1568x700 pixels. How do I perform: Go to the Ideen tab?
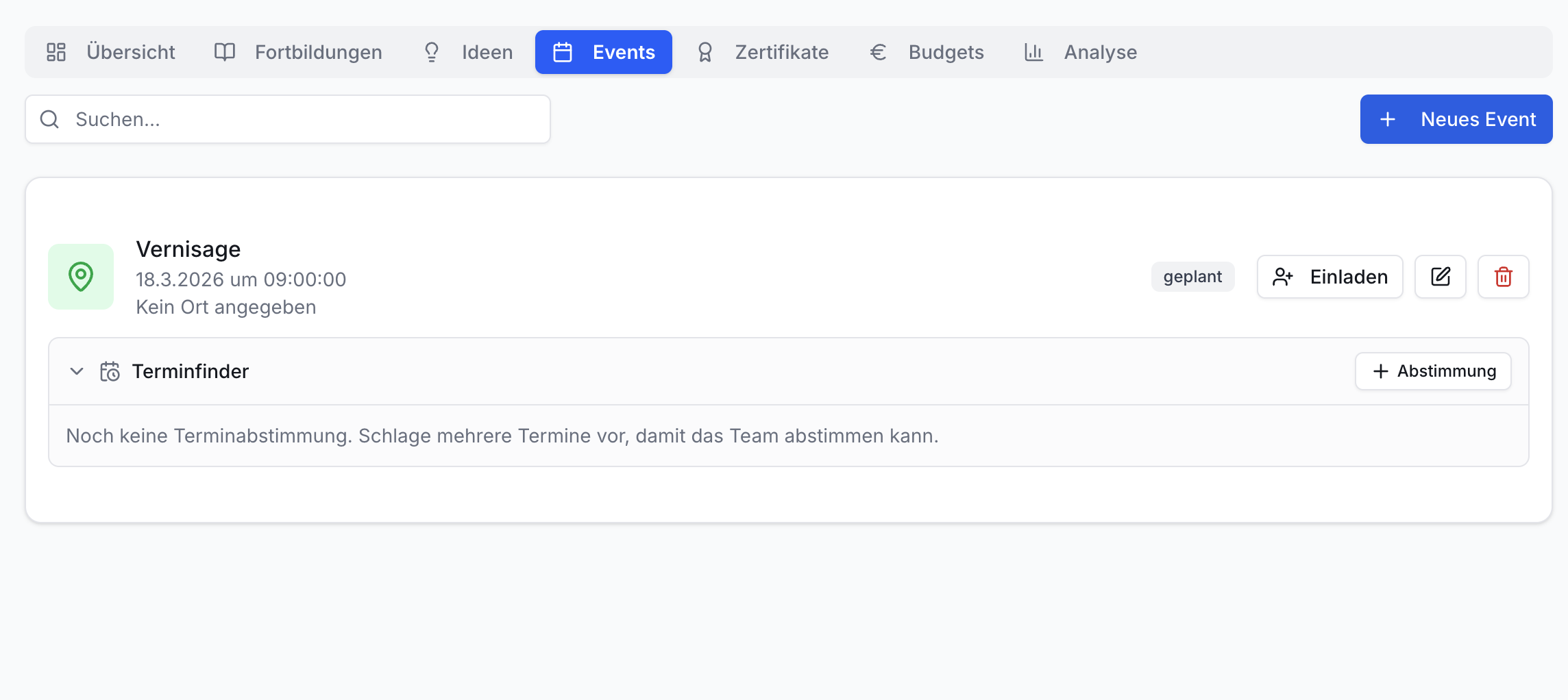click(x=468, y=52)
